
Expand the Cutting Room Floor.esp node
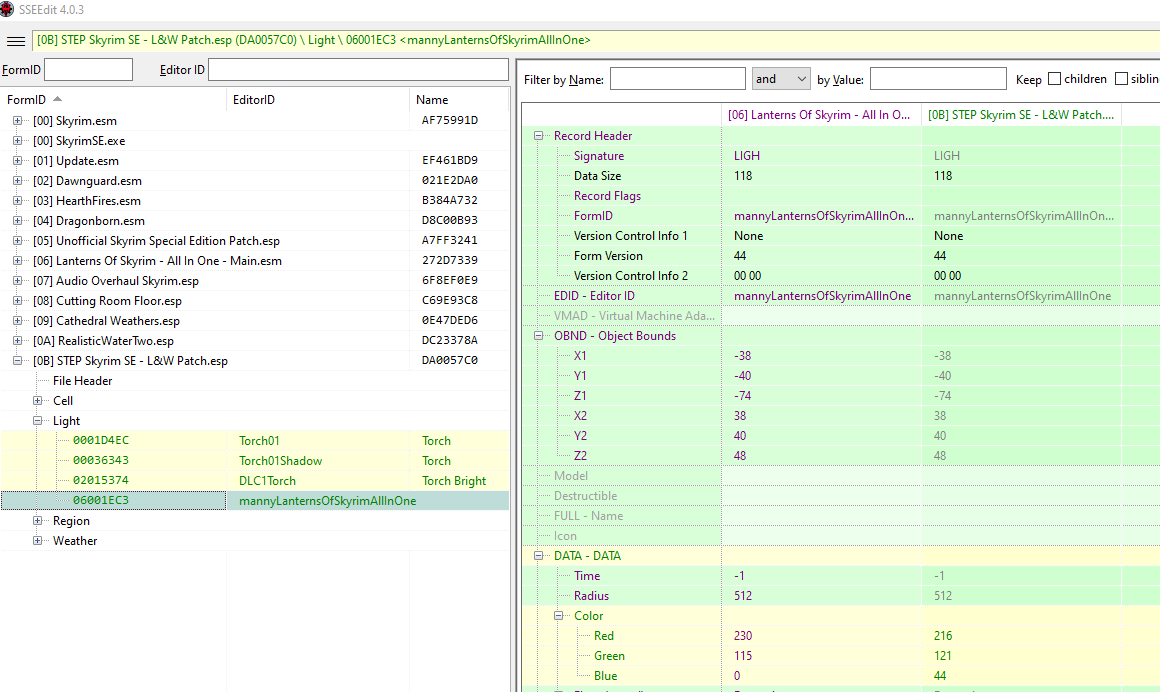[x=17, y=300]
